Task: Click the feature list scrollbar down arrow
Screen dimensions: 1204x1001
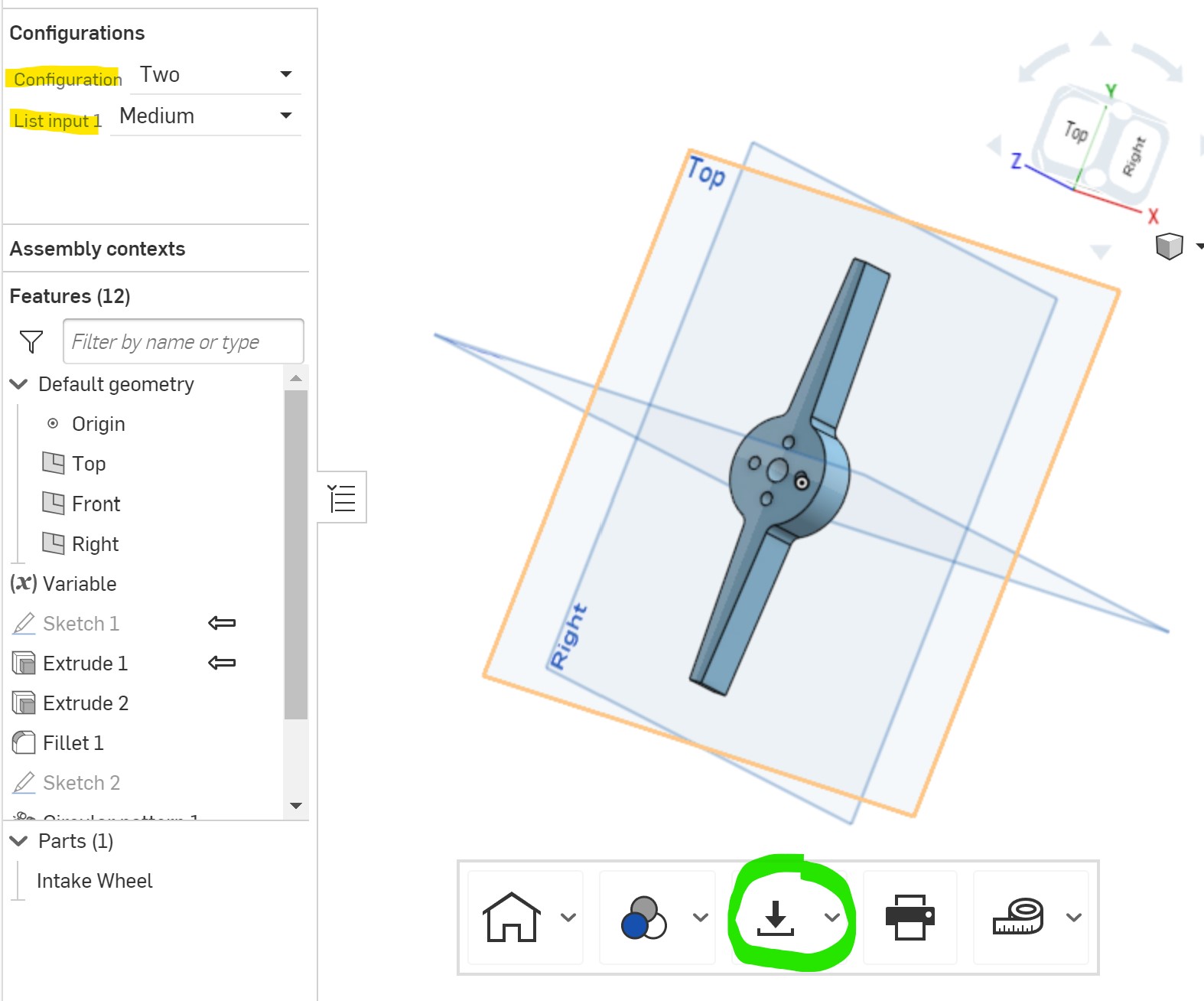Action: click(x=296, y=806)
